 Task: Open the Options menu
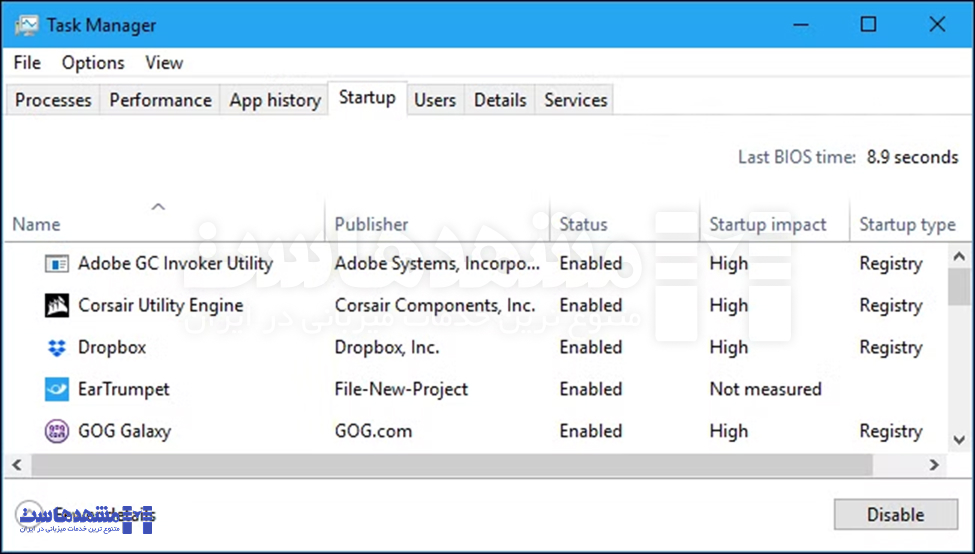click(x=93, y=63)
